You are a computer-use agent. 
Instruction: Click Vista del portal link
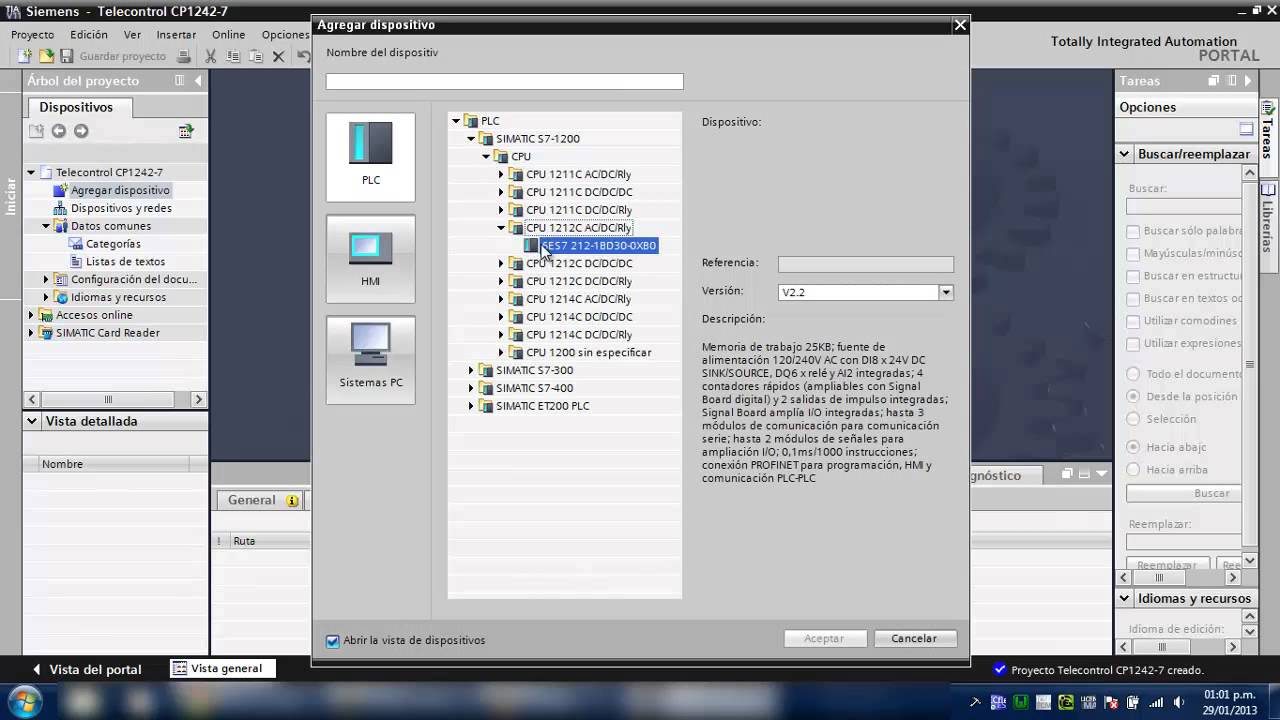(86, 669)
